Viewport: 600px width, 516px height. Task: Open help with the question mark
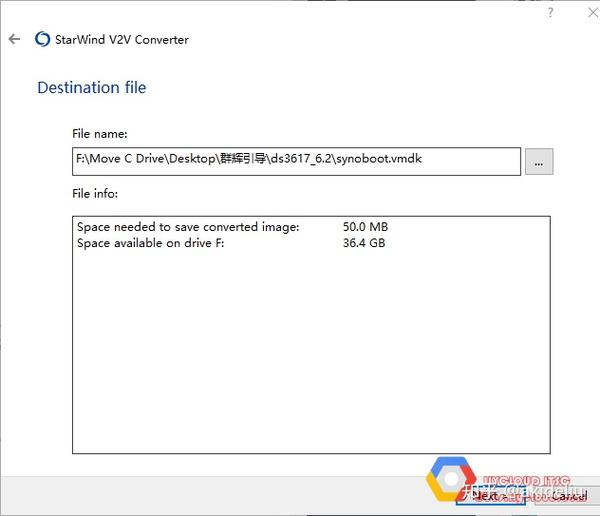(x=550, y=13)
